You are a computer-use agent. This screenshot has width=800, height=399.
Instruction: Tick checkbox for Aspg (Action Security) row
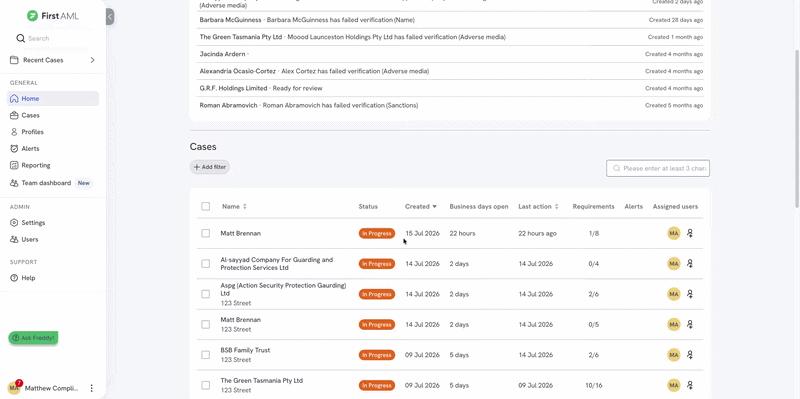(205, 294)
